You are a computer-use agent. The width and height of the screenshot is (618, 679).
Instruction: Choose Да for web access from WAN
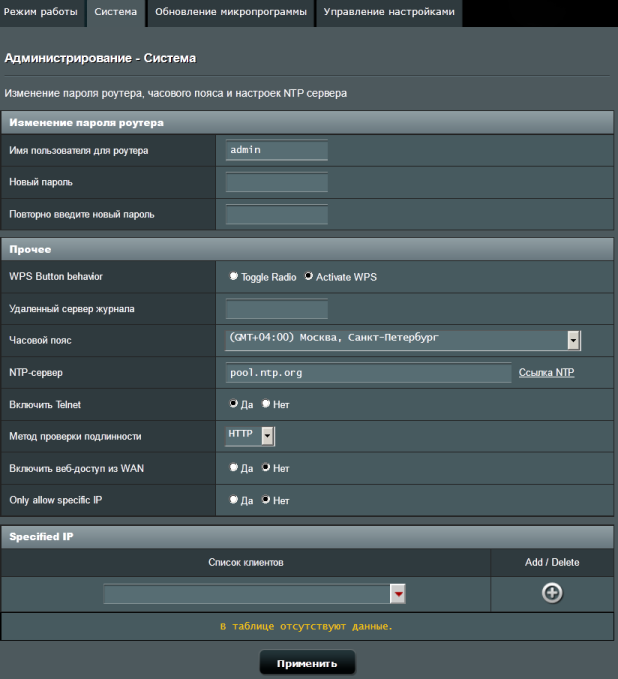pos(233,468)
